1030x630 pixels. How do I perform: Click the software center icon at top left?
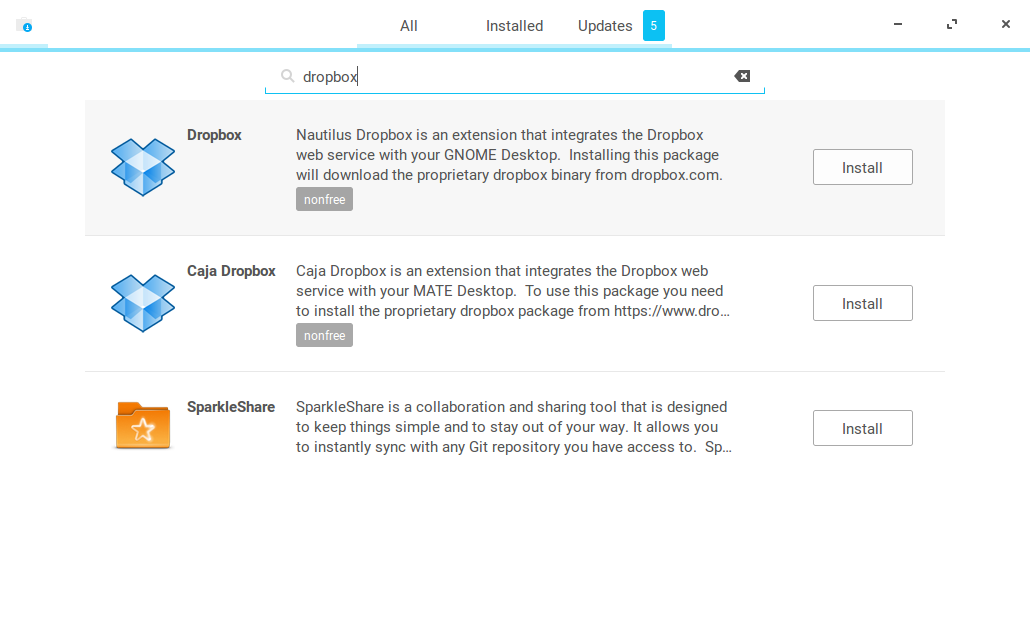pyautogui.click(x=24, y=26)
